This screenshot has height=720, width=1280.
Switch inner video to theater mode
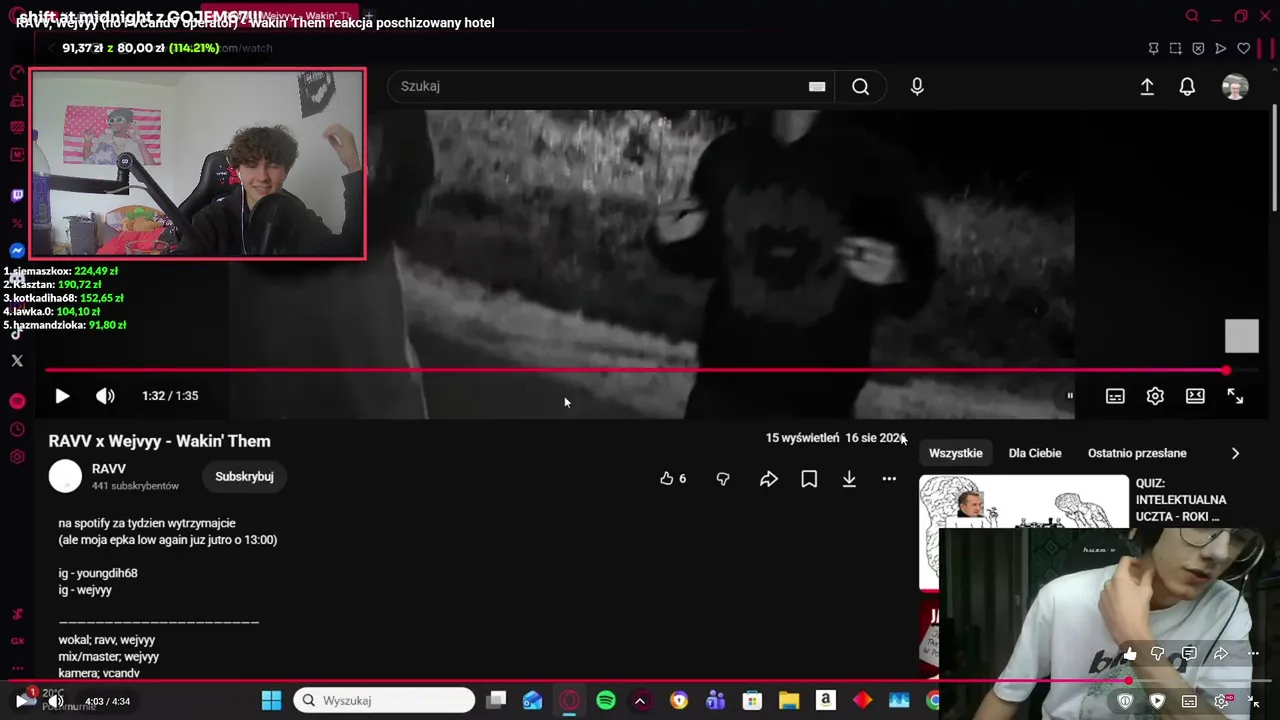[x=1195, y=396]
